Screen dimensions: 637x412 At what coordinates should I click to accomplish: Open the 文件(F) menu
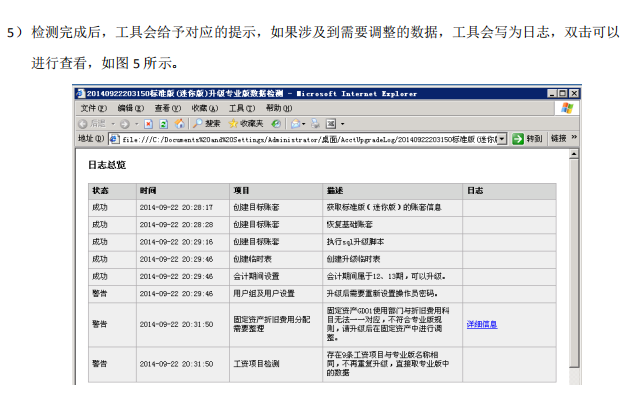94,108
